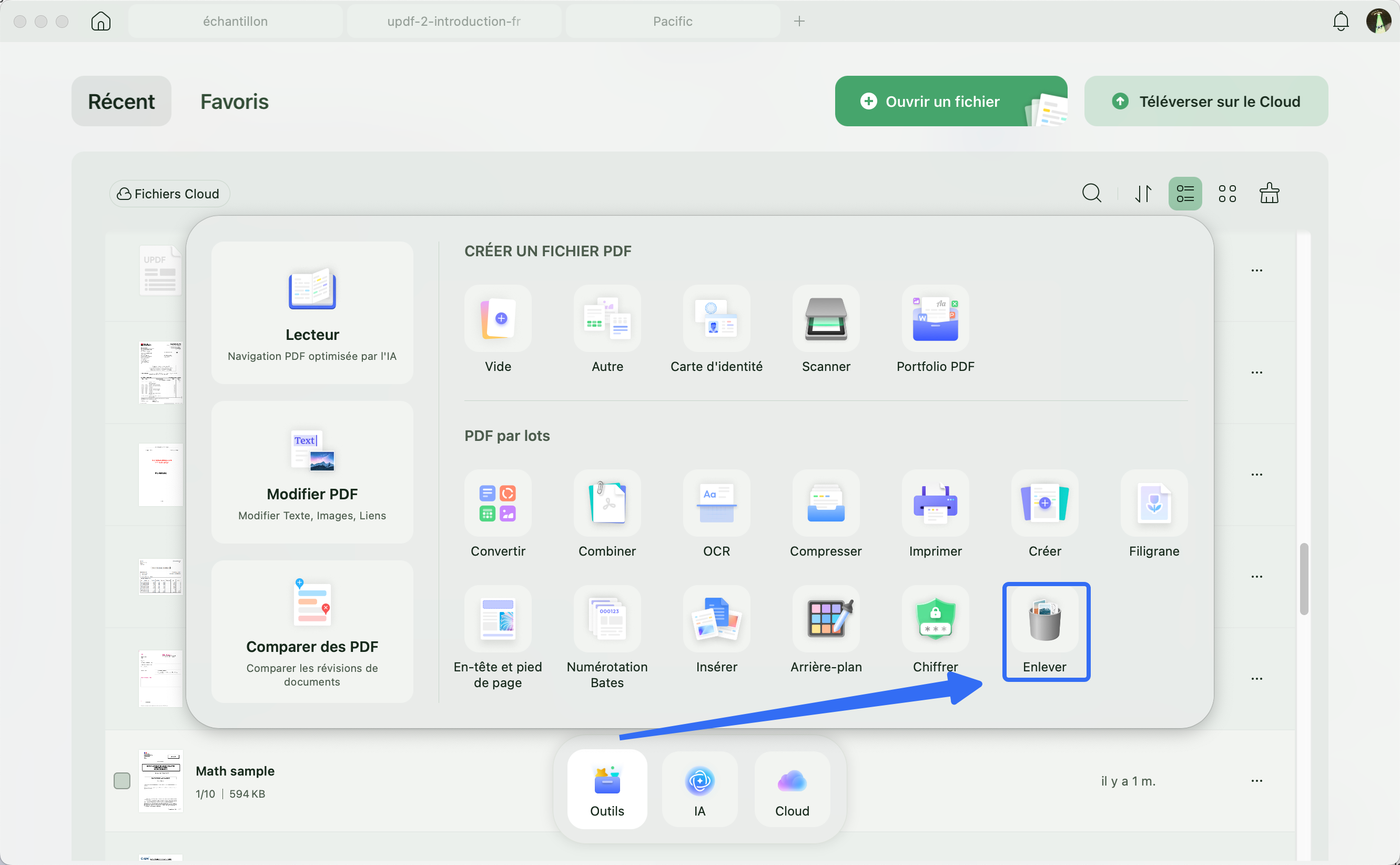The width and height of the screenshot is (1400, 865).
Task: Click the file list vertical scrollbar
Action: (x=1303, y=578)
